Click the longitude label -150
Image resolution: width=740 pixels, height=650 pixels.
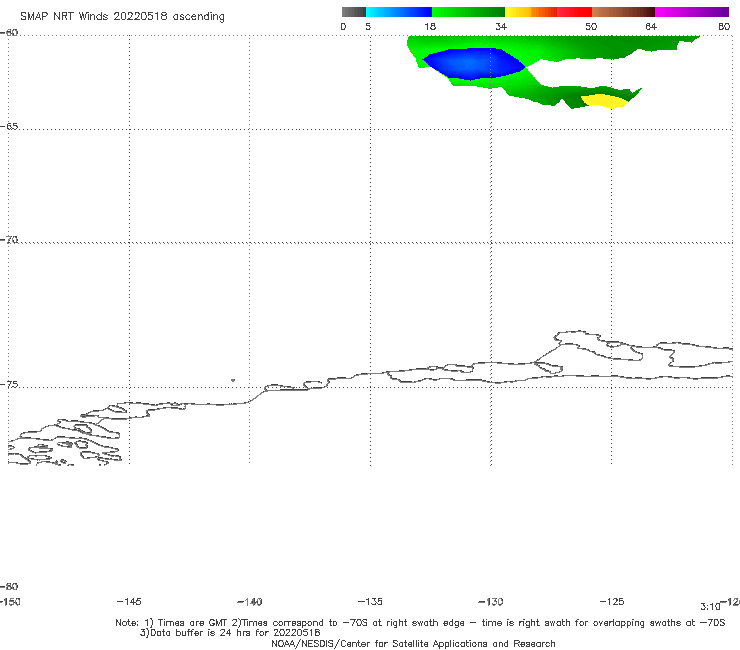(x=10, y=601)
